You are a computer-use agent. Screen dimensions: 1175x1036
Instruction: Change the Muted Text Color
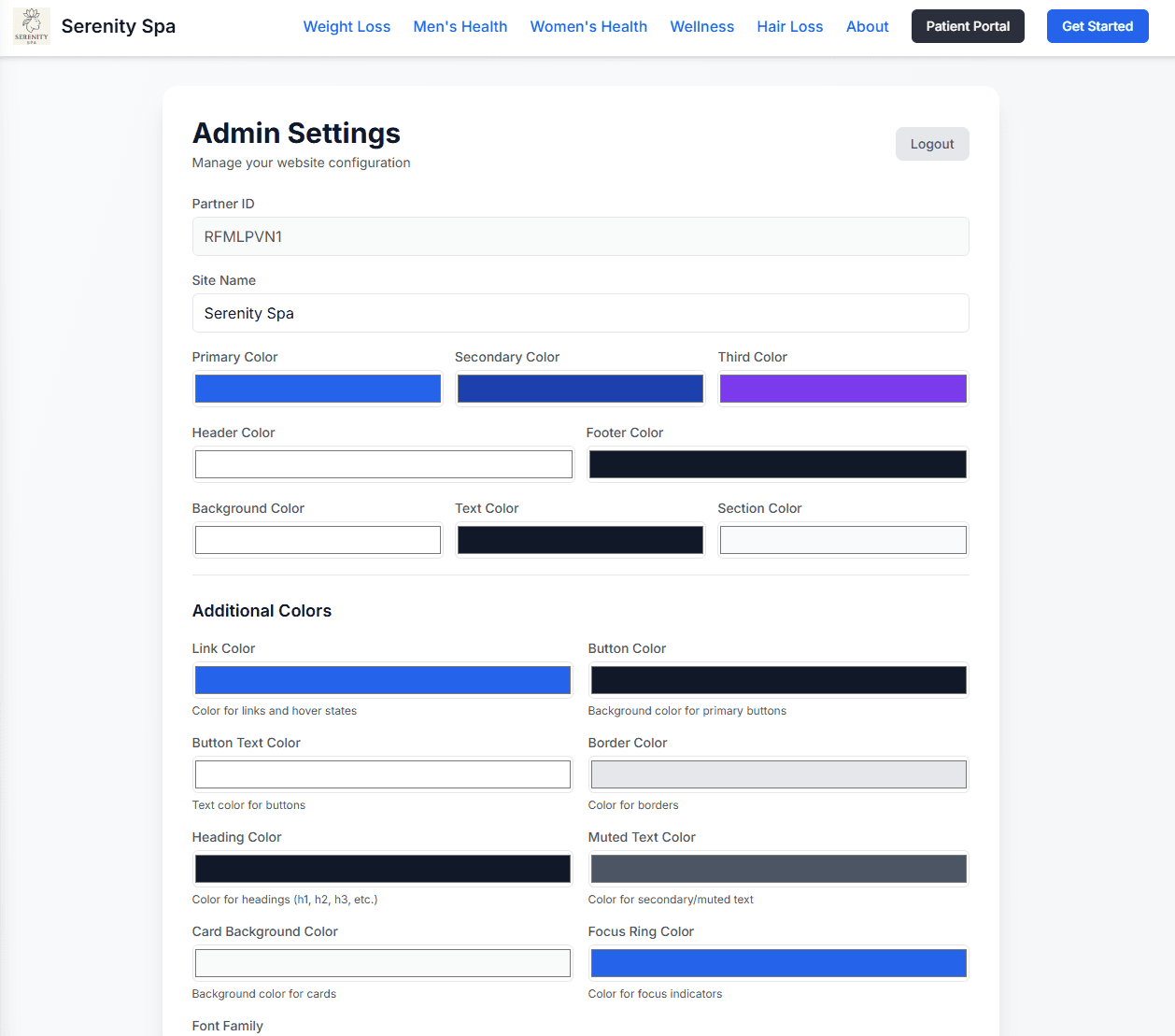pyautogui.click(x=777, y=868)
